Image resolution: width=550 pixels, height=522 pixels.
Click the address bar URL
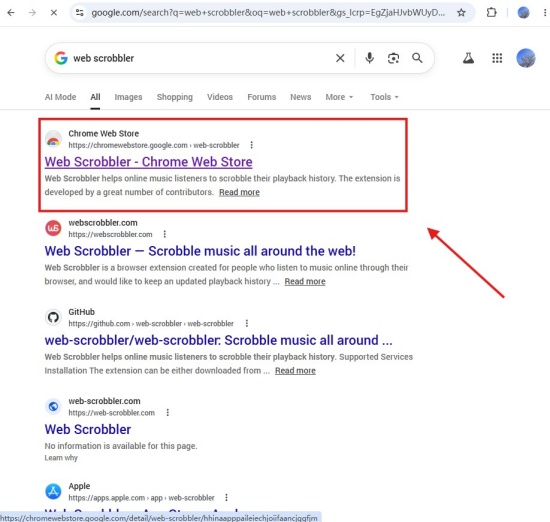[268, 13]
